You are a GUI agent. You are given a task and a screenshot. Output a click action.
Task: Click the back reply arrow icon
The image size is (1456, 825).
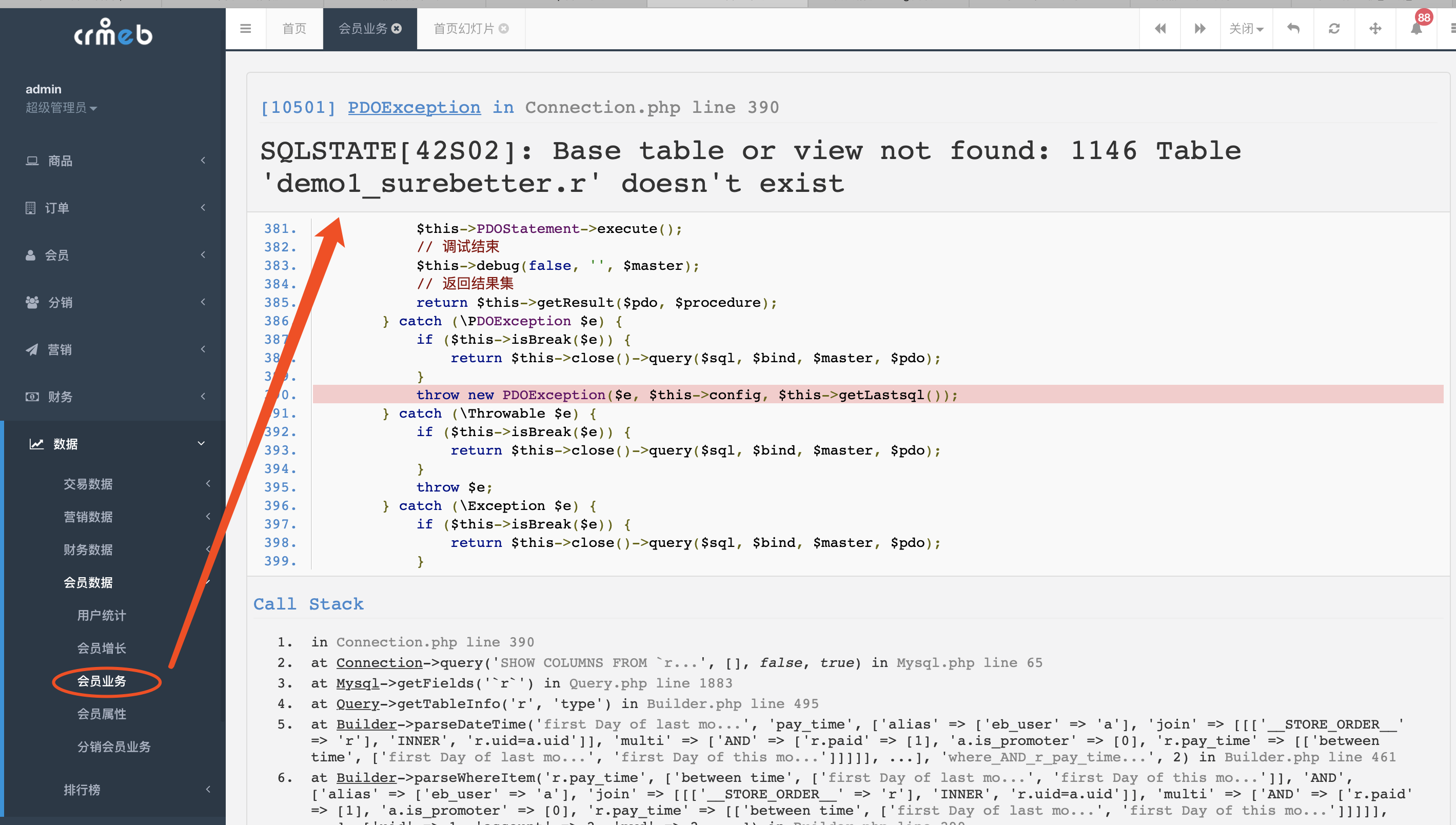click(1293, 28)
